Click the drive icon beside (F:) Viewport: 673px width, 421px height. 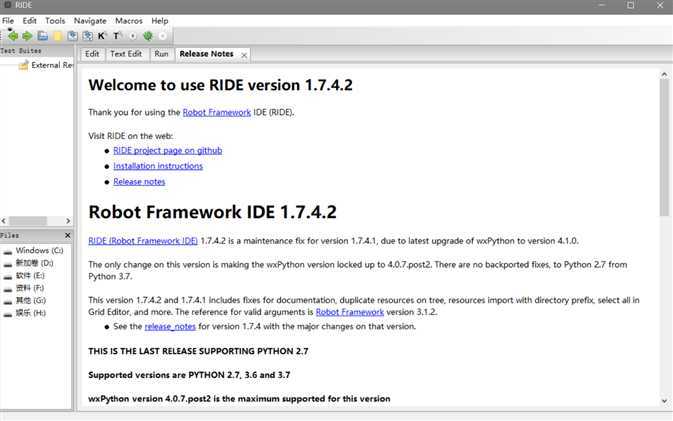tap(8, 288)
